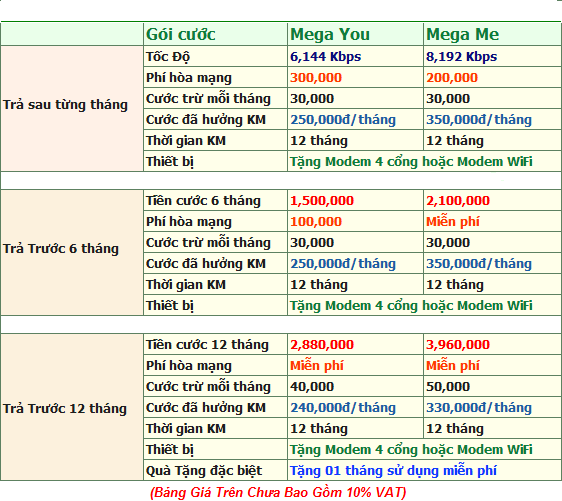Screen dimensions: 562x501
Task: Select 'Cước trừ mỗi tháng' in Trả sau từng tháng section
Action: point(208,99)
